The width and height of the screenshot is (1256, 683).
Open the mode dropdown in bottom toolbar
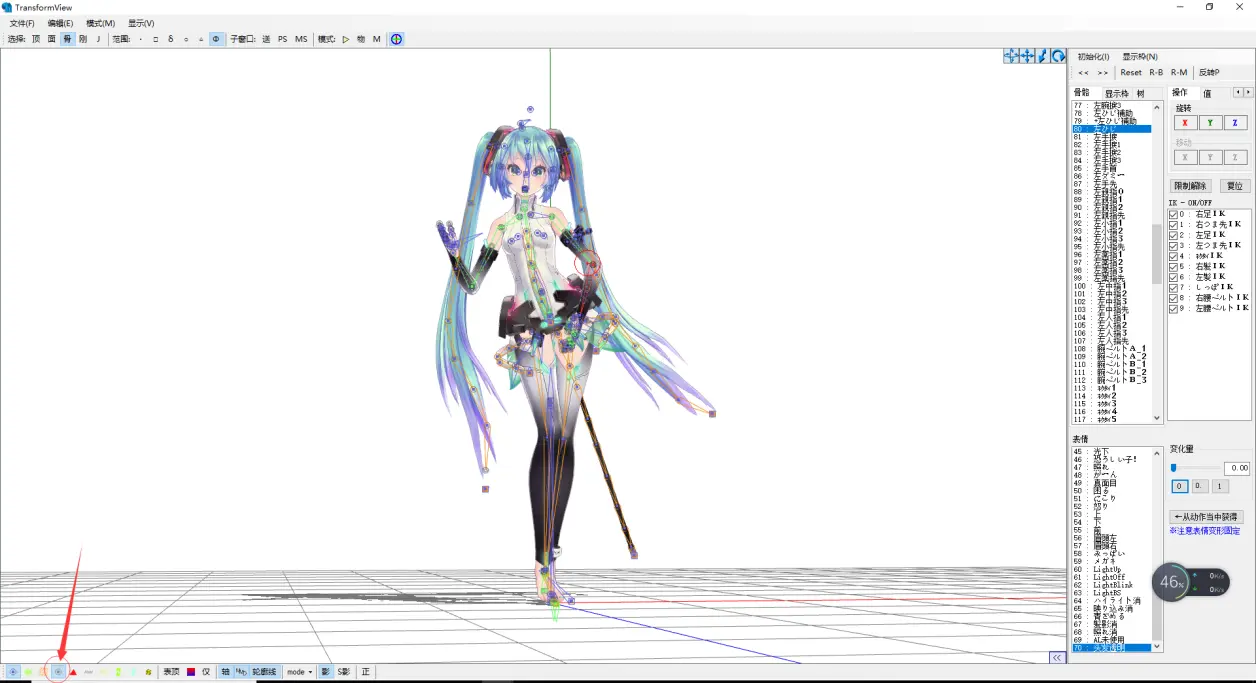(300, 672)
